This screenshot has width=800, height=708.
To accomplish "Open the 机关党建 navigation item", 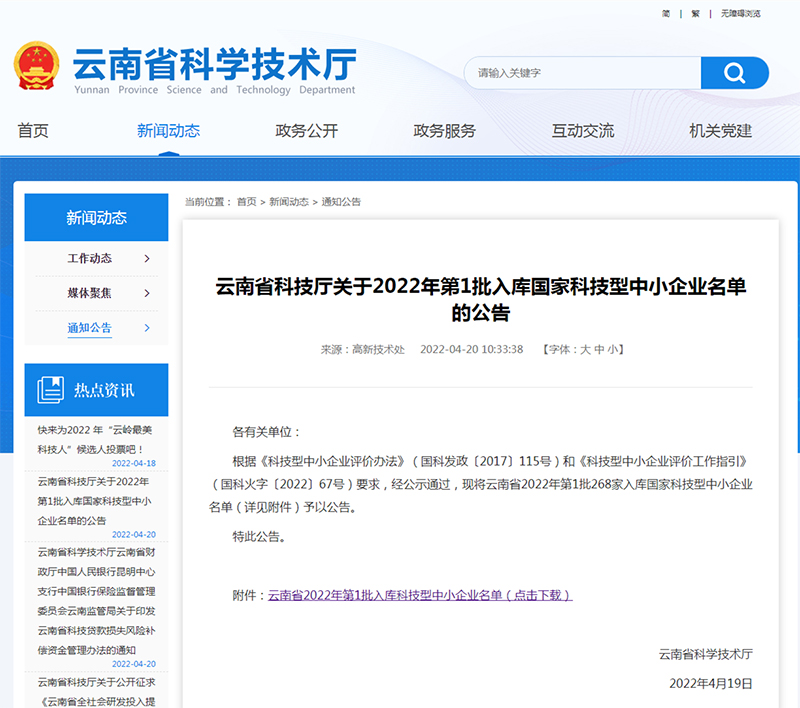I will 720,131.
